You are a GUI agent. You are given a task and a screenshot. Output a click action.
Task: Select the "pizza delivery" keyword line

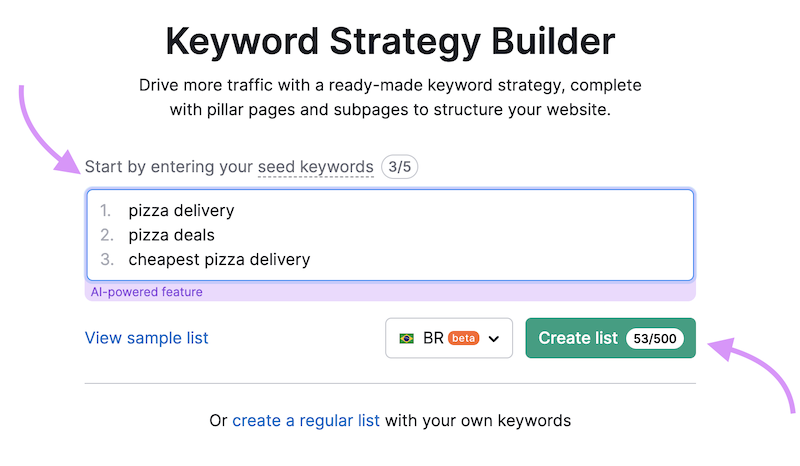[x=181, y=211]
